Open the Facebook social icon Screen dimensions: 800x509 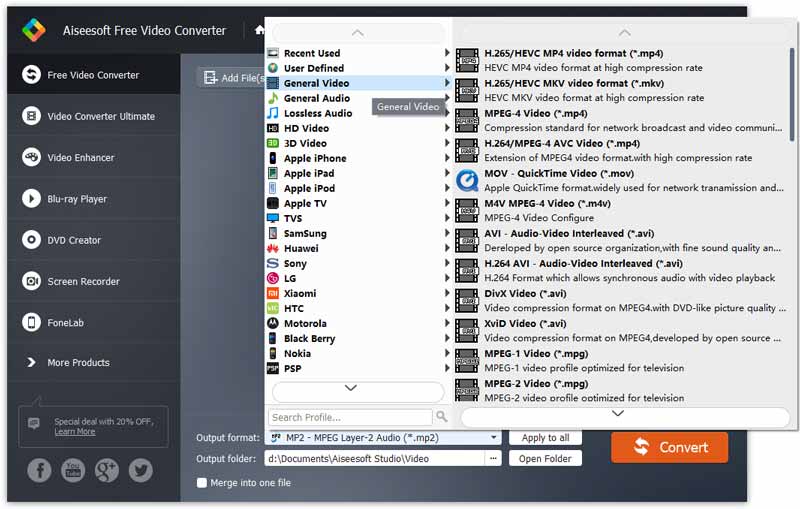[x=39, y=470]
